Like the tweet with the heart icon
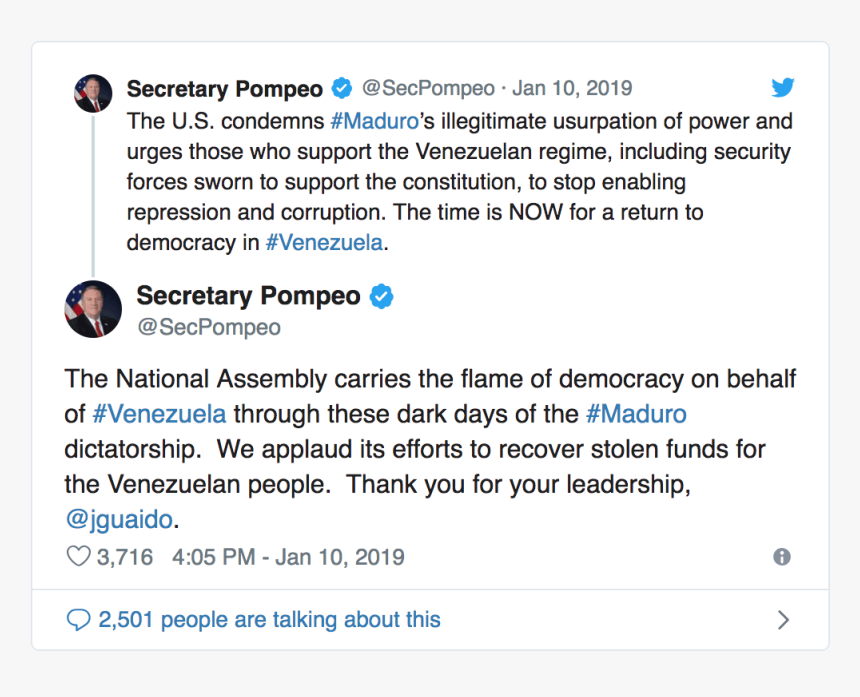The width and height of the screenshot is (860, 697). pos(78,557)
